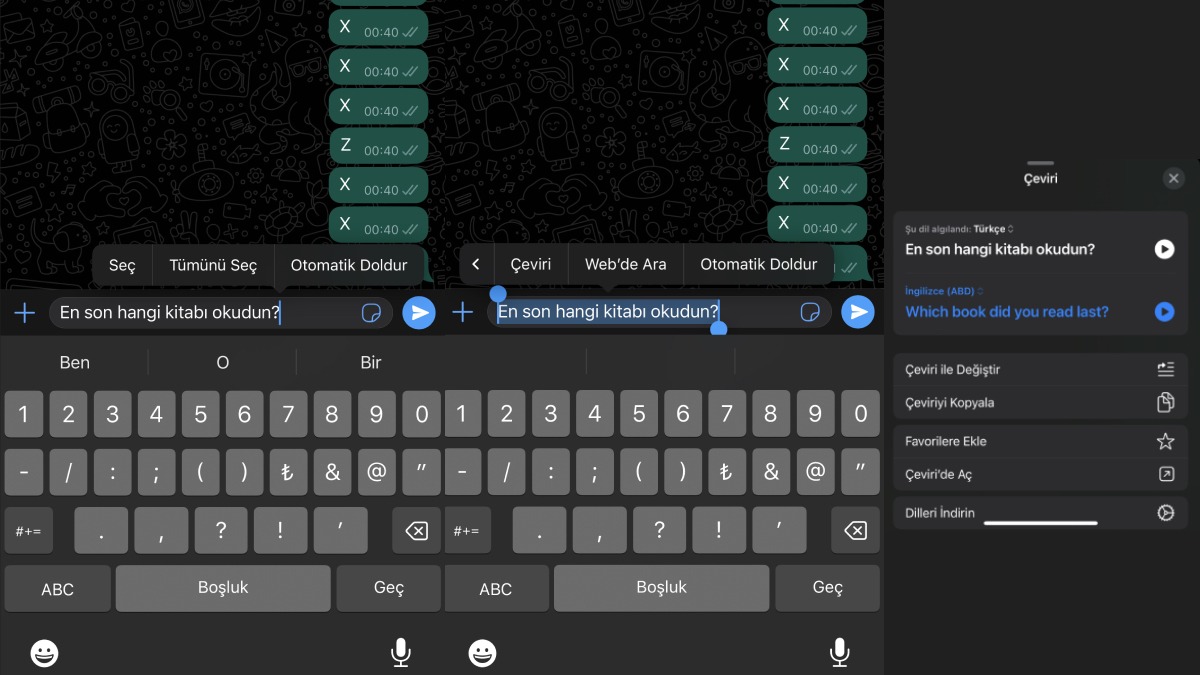Tap the plus attach icon beside the highlighted message
The image size is (1200, 675).
(462, 313)
